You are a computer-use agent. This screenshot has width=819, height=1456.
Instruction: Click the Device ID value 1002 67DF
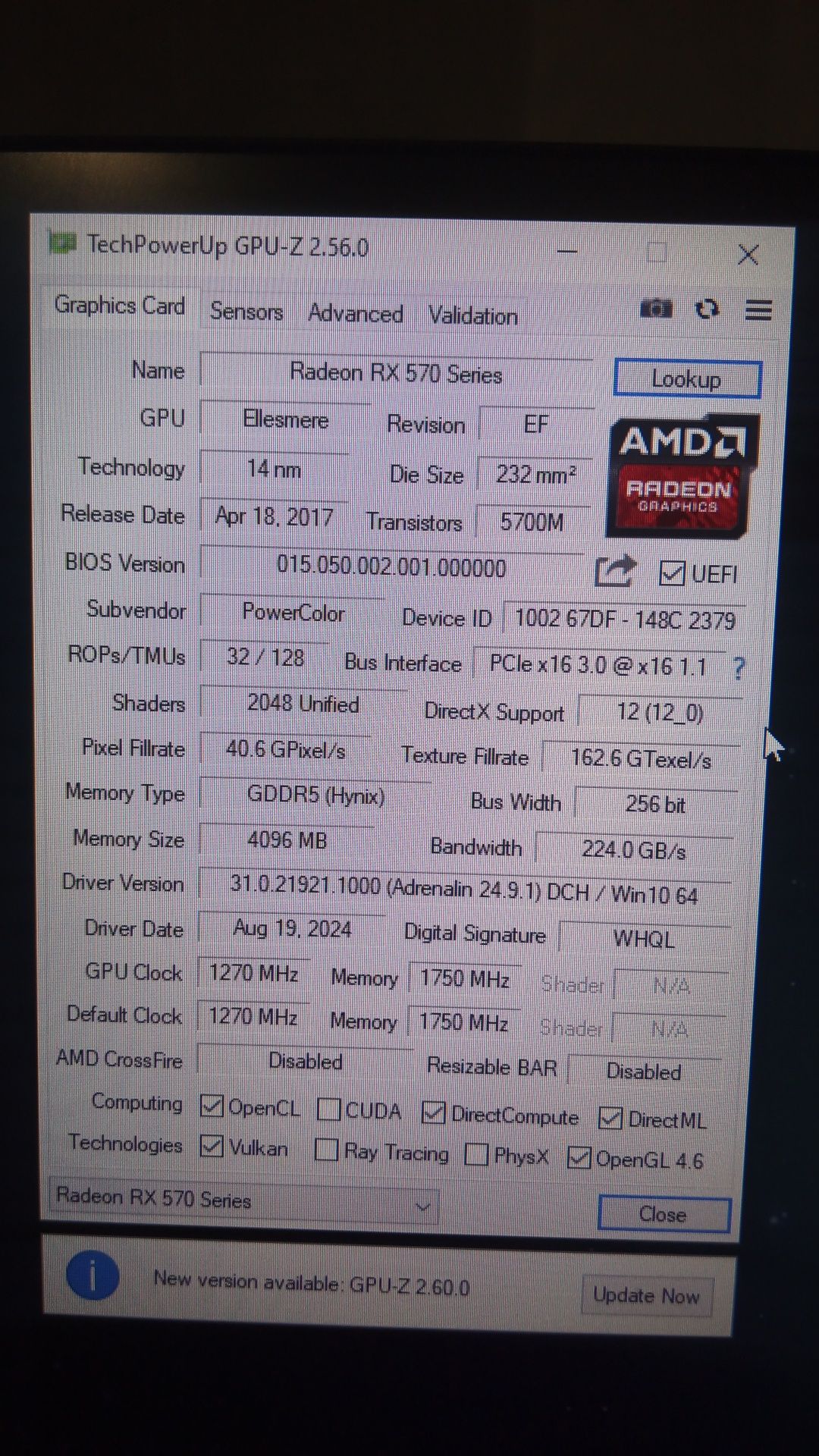tap(626, 620)
